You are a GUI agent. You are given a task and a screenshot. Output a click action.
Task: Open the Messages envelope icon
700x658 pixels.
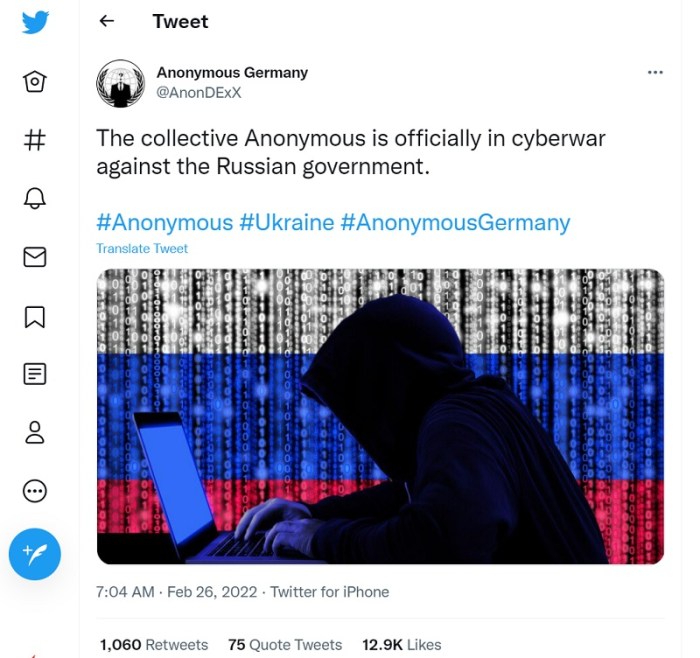pyautogui.click(x=35, y=257)
